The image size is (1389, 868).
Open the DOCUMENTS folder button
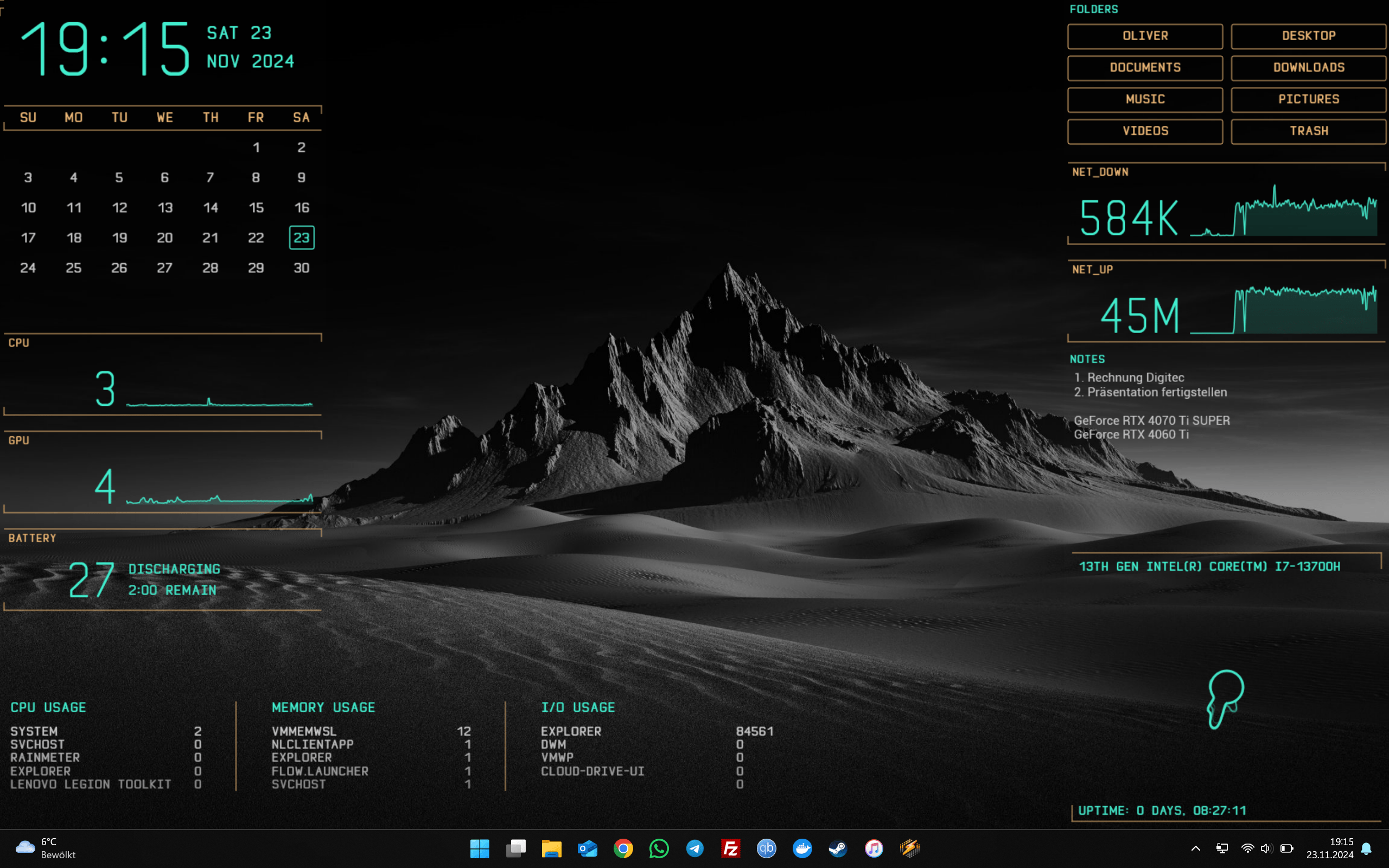click(x=1144, y=68)
